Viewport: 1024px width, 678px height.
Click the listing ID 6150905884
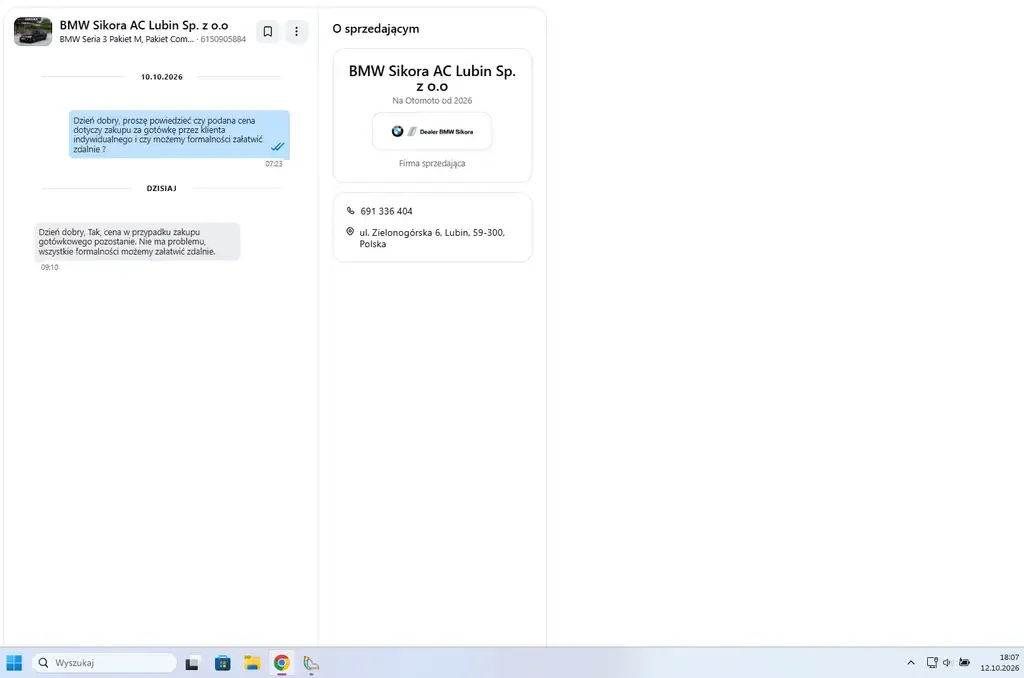point(223,39)
